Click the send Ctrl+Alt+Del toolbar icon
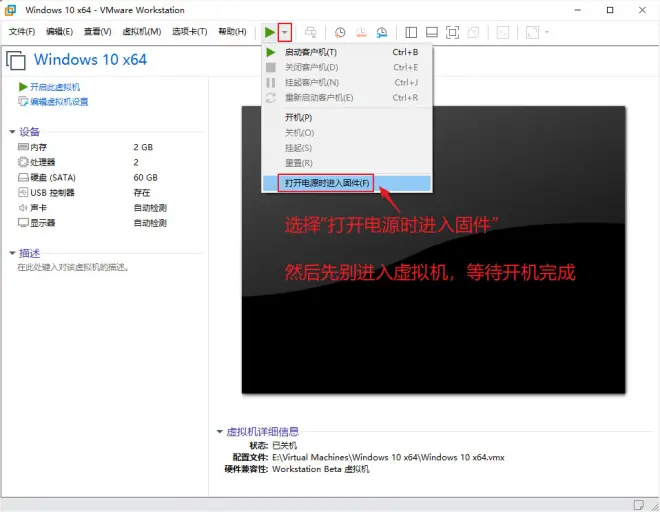The height and width of the screenshot is (512, 660). pyautogui.click(x=311, y=32)
